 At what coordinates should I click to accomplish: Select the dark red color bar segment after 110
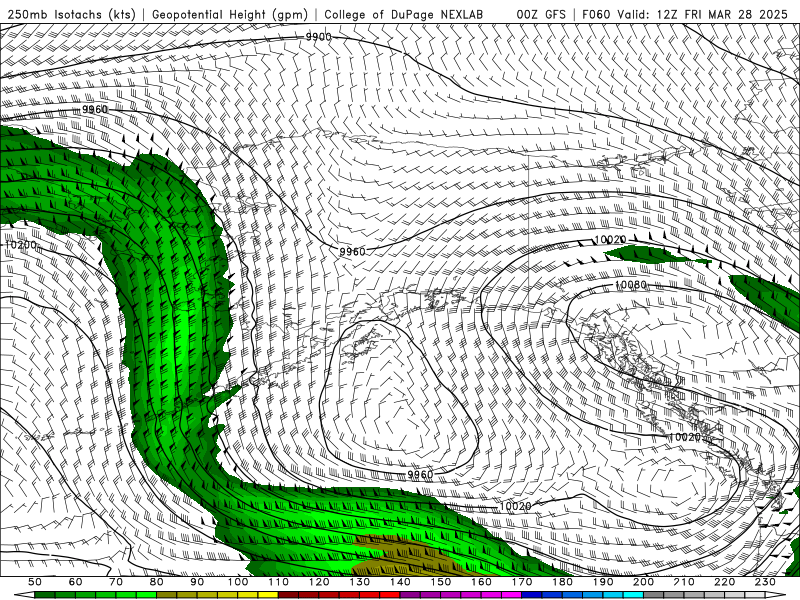point(288,595)
